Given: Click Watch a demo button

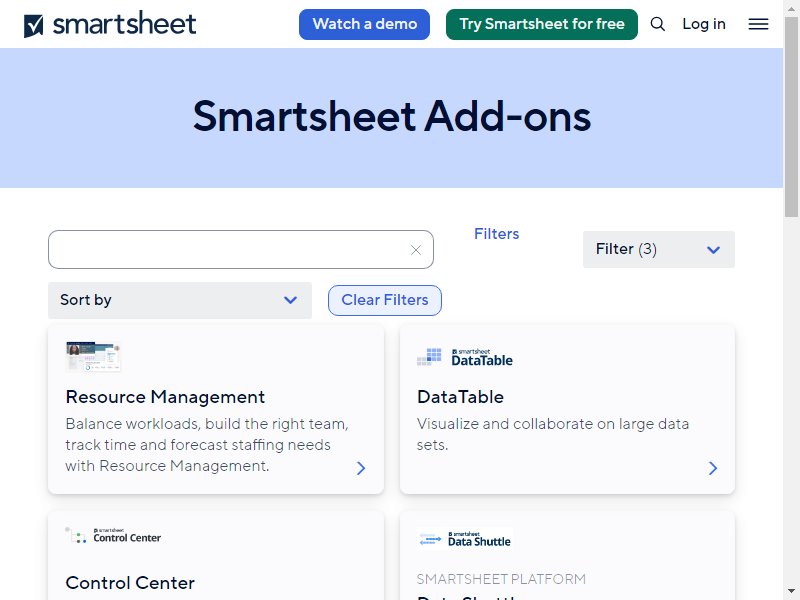Looking at the screenshot, I should click(x=364, y=24).
